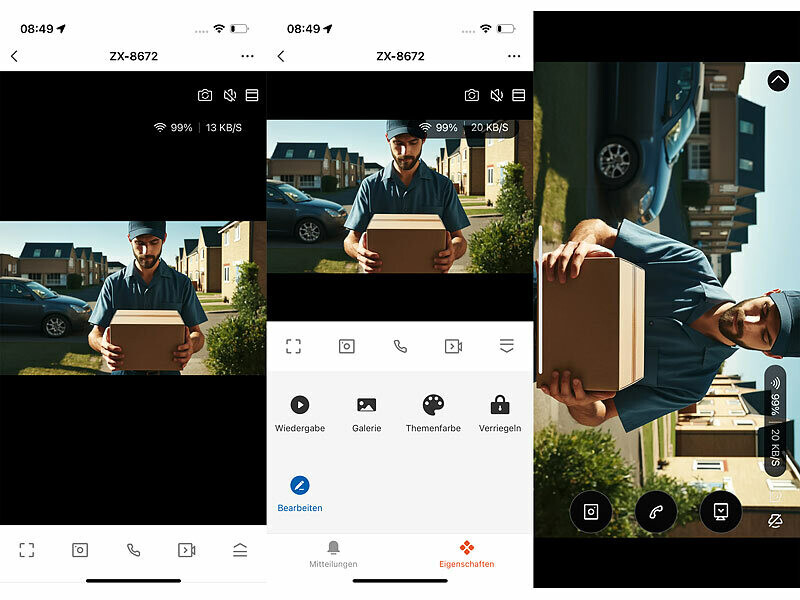This screenshot has width=800, height=600.
Task: Start a call in the fullscreen view
Action: pyautogui.click(x=656, y=511)
